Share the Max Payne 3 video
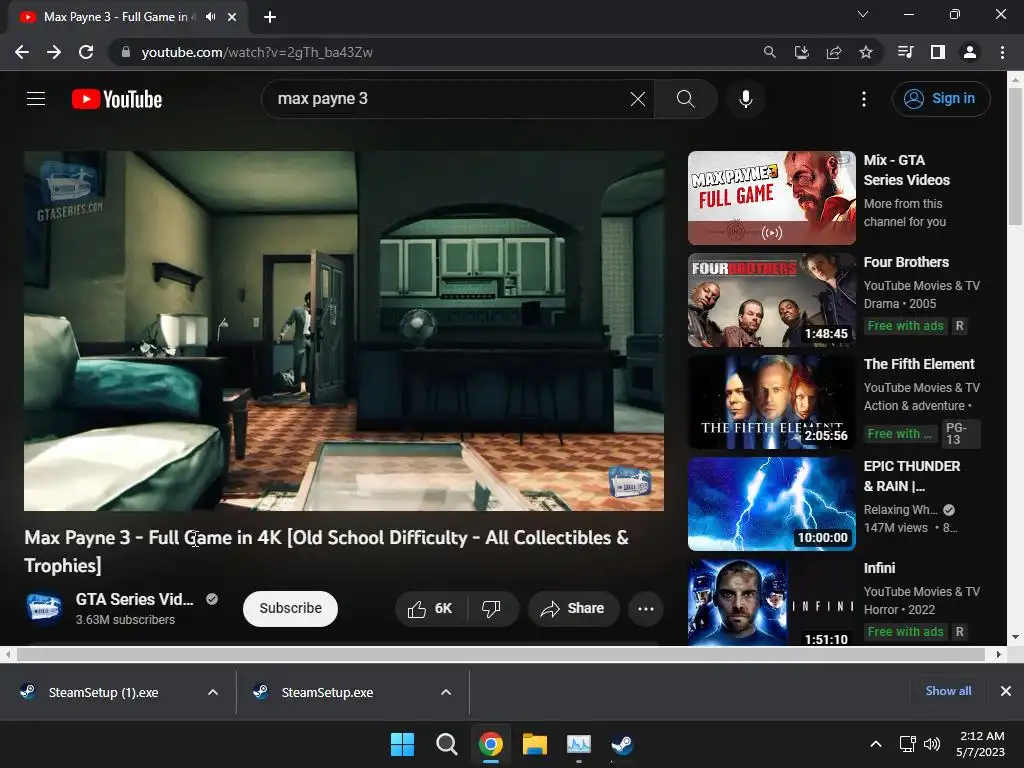 [573, 609]
